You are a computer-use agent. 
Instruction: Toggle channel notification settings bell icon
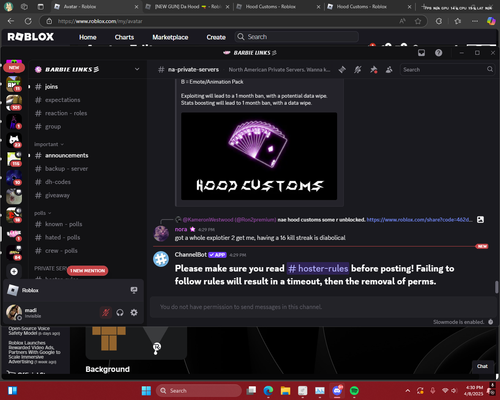click(358, 70)
